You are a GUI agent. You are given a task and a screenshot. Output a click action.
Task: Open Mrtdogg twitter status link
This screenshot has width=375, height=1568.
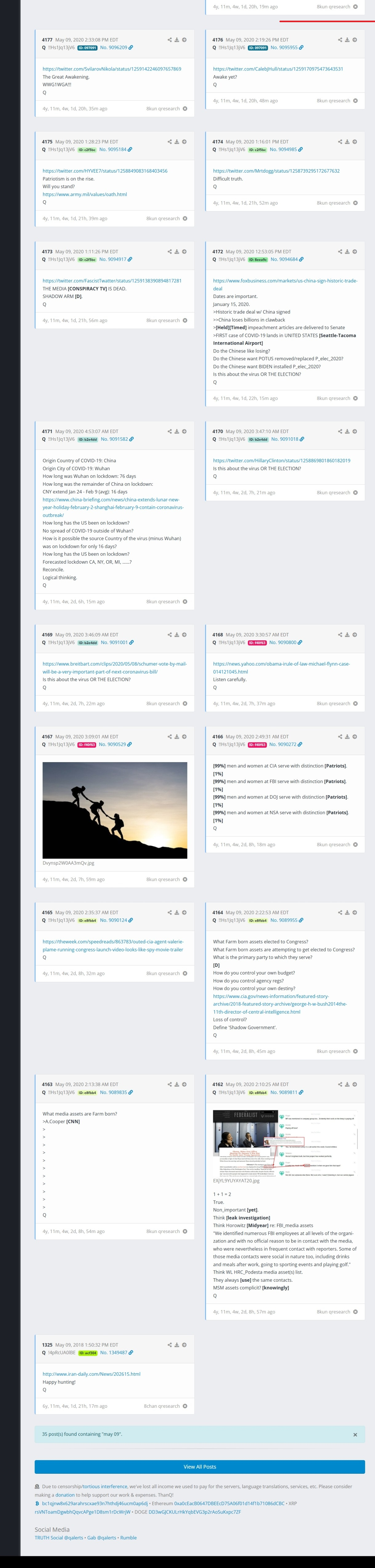pyautogui.click(x=276, y=172)
